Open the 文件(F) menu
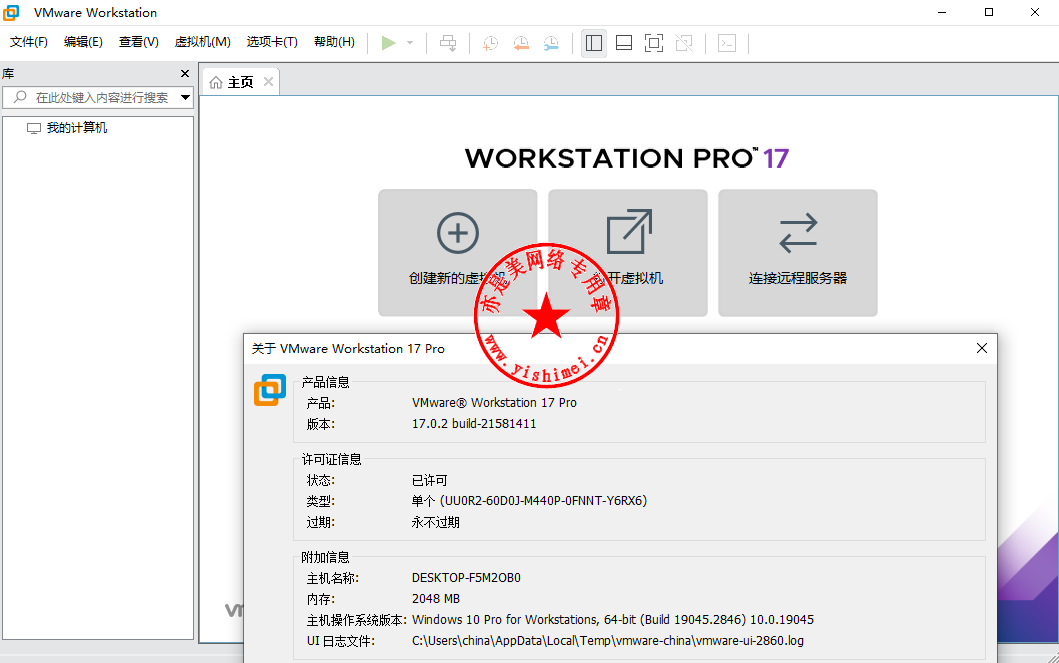This screenshot has width=1059, height=663. click(x=29, y=43)
